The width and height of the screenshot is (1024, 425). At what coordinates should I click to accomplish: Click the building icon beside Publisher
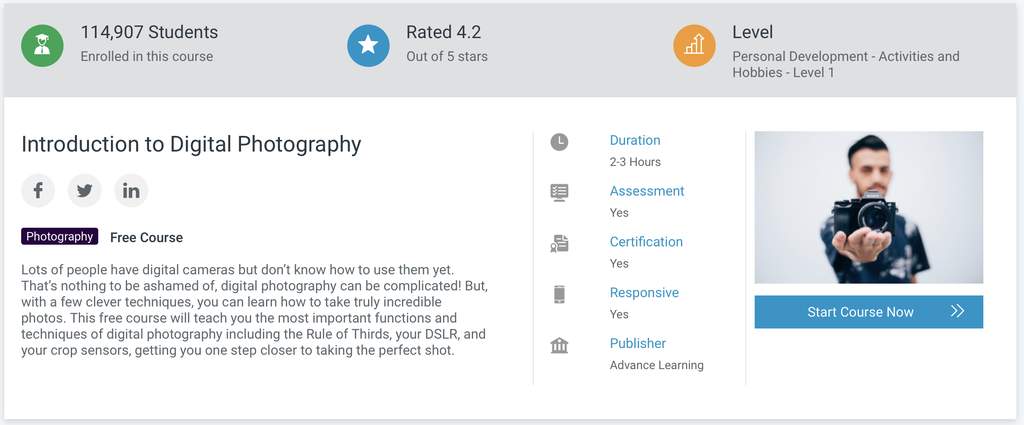coord(559,345)
